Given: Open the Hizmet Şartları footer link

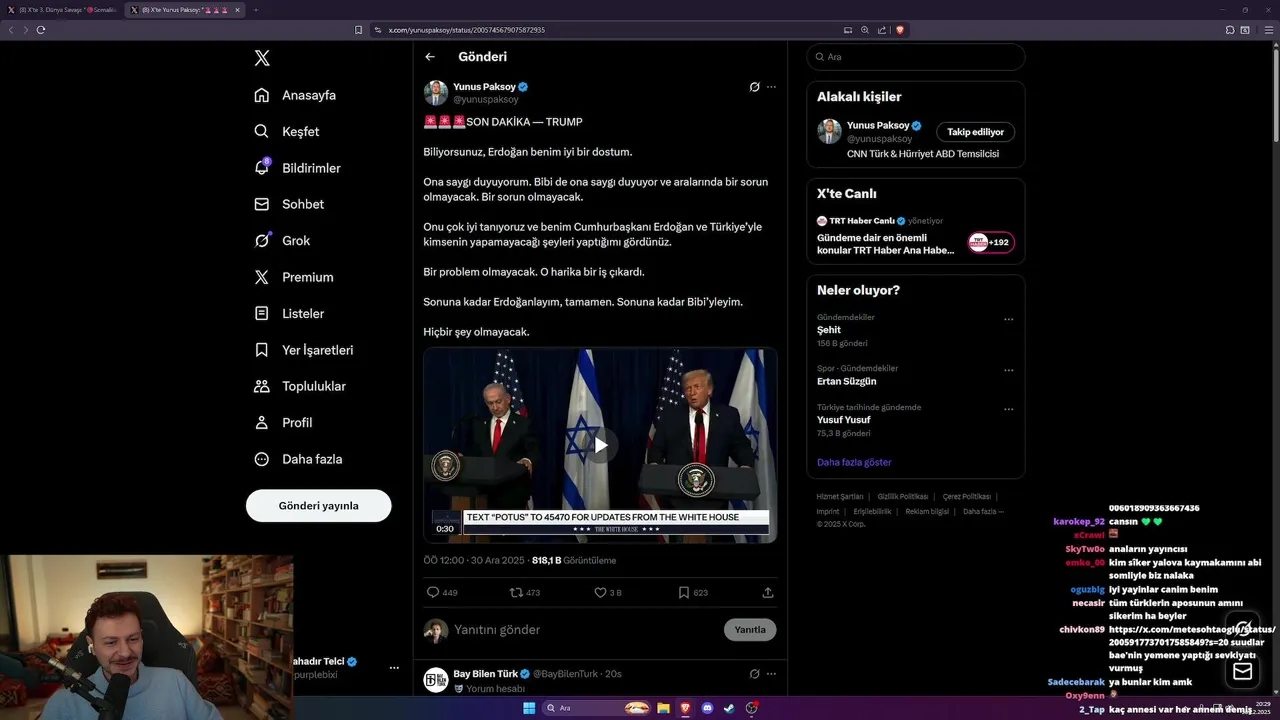Looking at the screenshot, I should pyautogui.click(x=839, y=496).
